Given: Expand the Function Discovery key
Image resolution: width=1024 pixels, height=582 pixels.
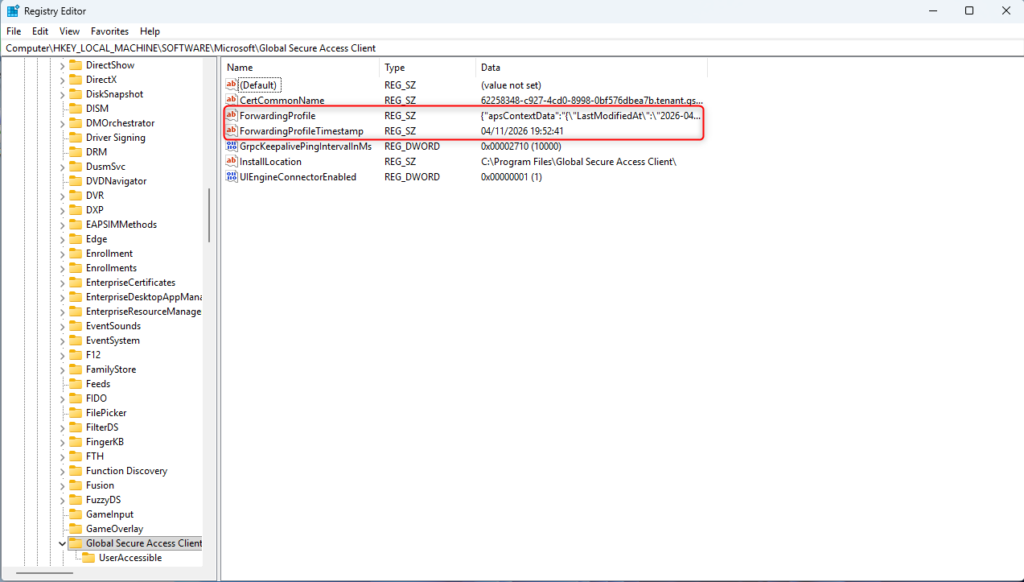Looking at the screenshot, I should (x=62, y=471).
